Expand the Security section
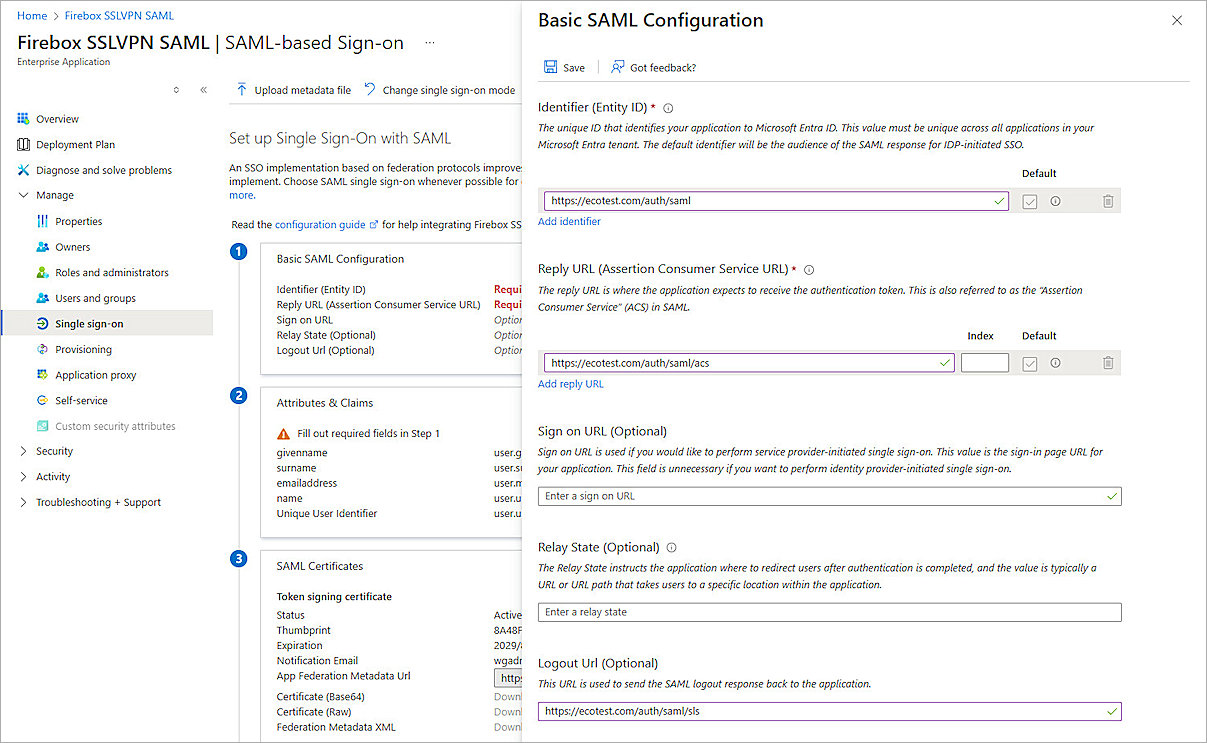This screenshot has height=743, width=1207. click(x=23, y=451)
